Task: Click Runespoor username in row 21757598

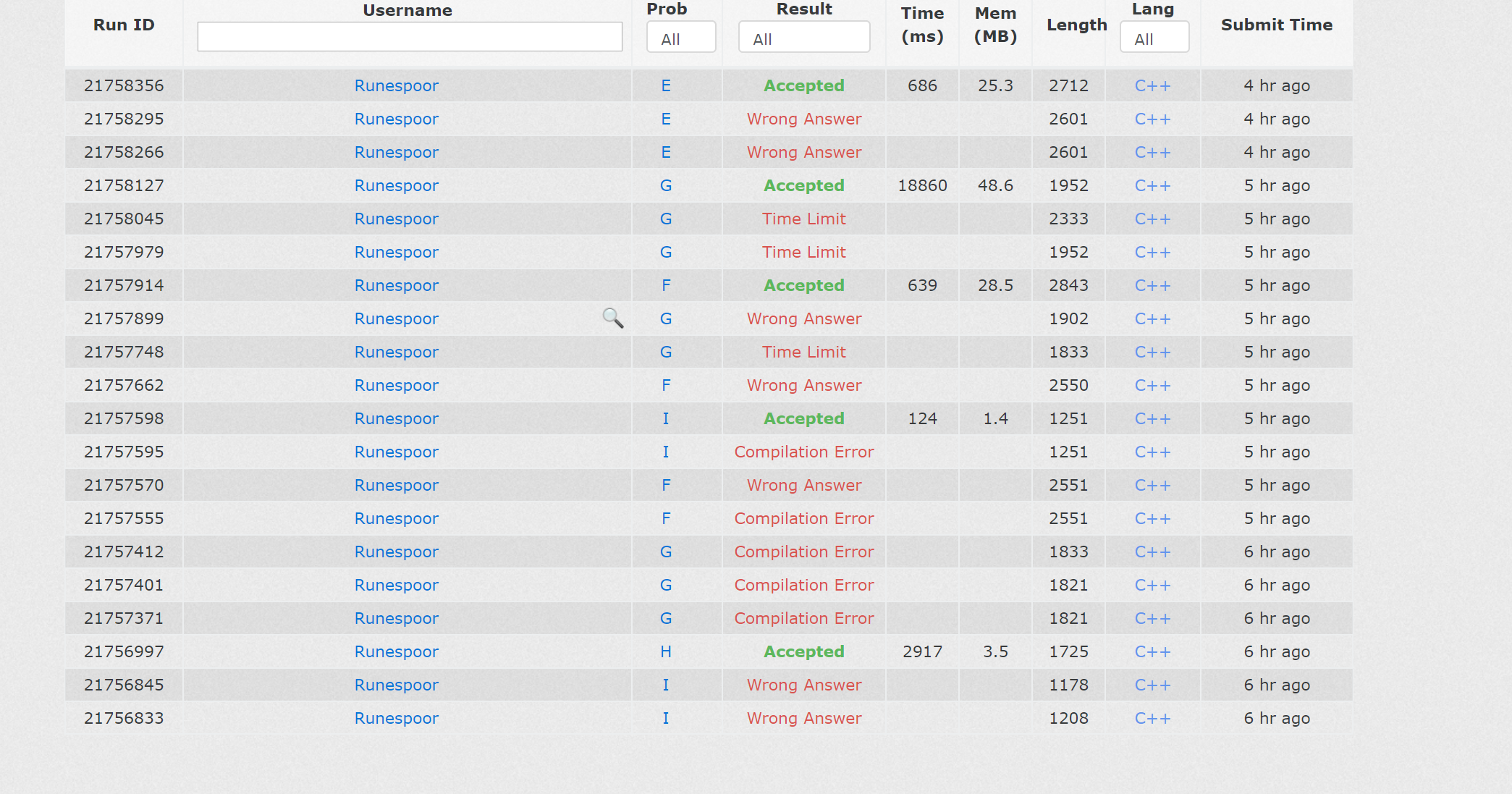Action: point(396,418)
